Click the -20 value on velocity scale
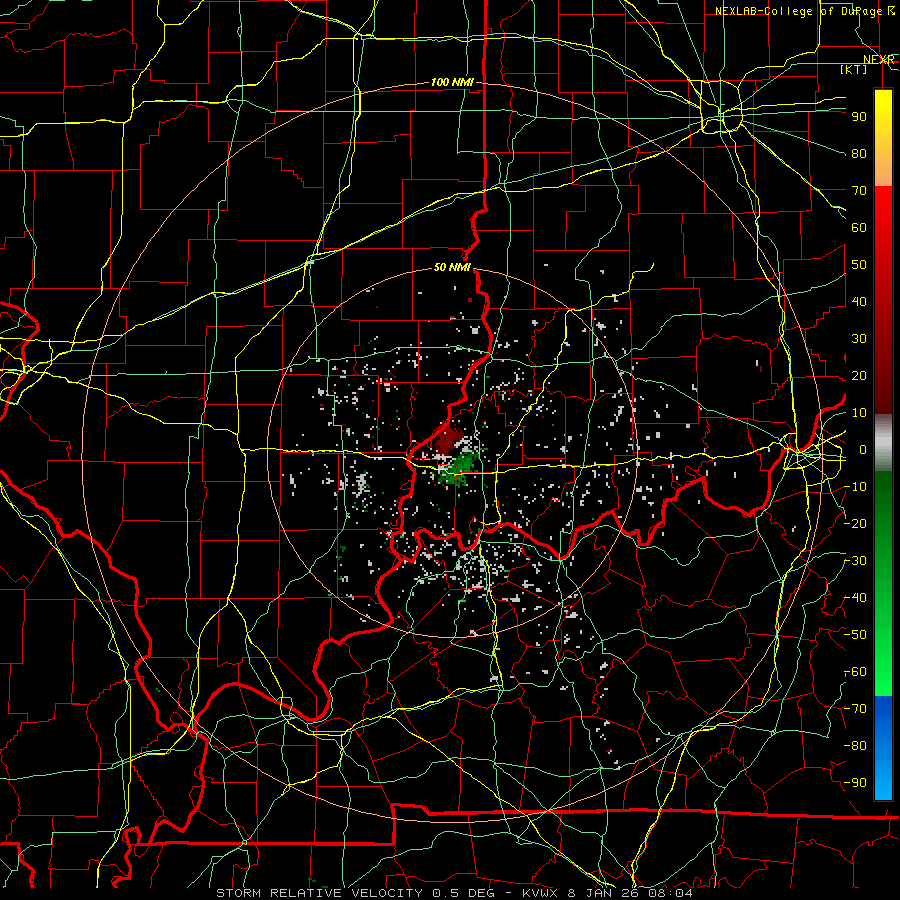Image resolution: width=900 pixels, height=900 pixels. (x=856, y=524)
